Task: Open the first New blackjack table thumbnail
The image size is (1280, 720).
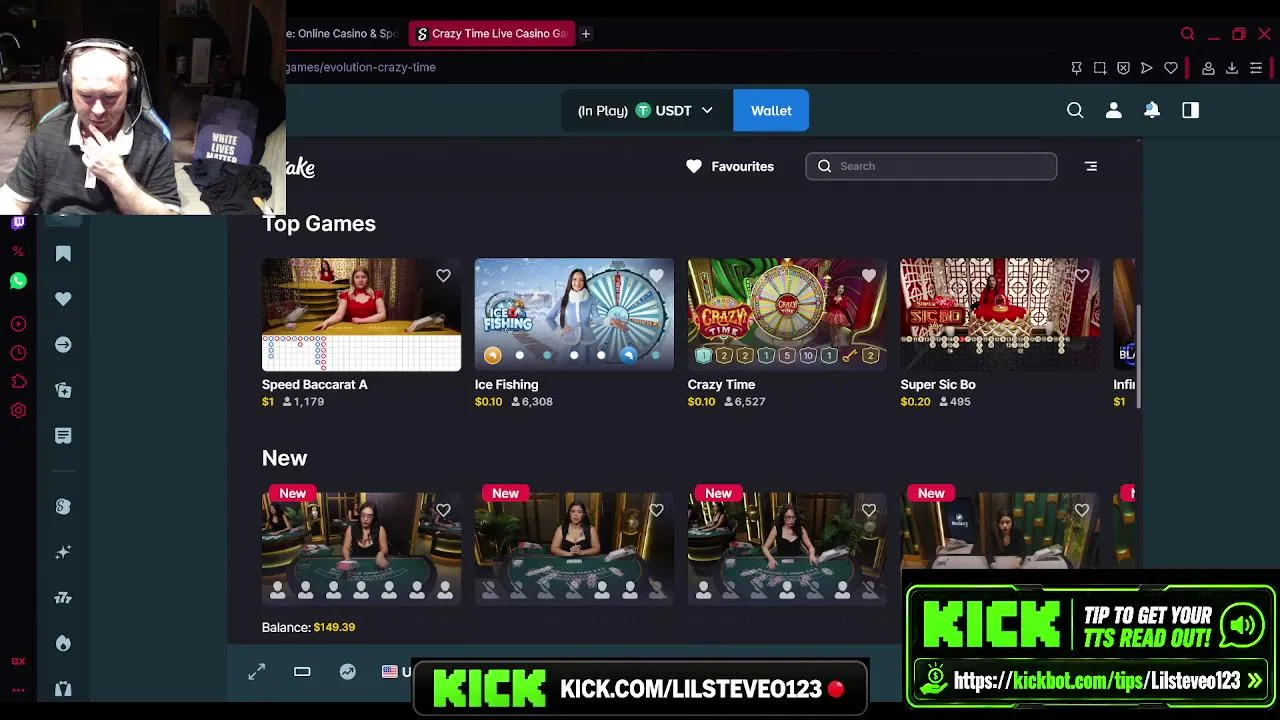Action: 361,548
